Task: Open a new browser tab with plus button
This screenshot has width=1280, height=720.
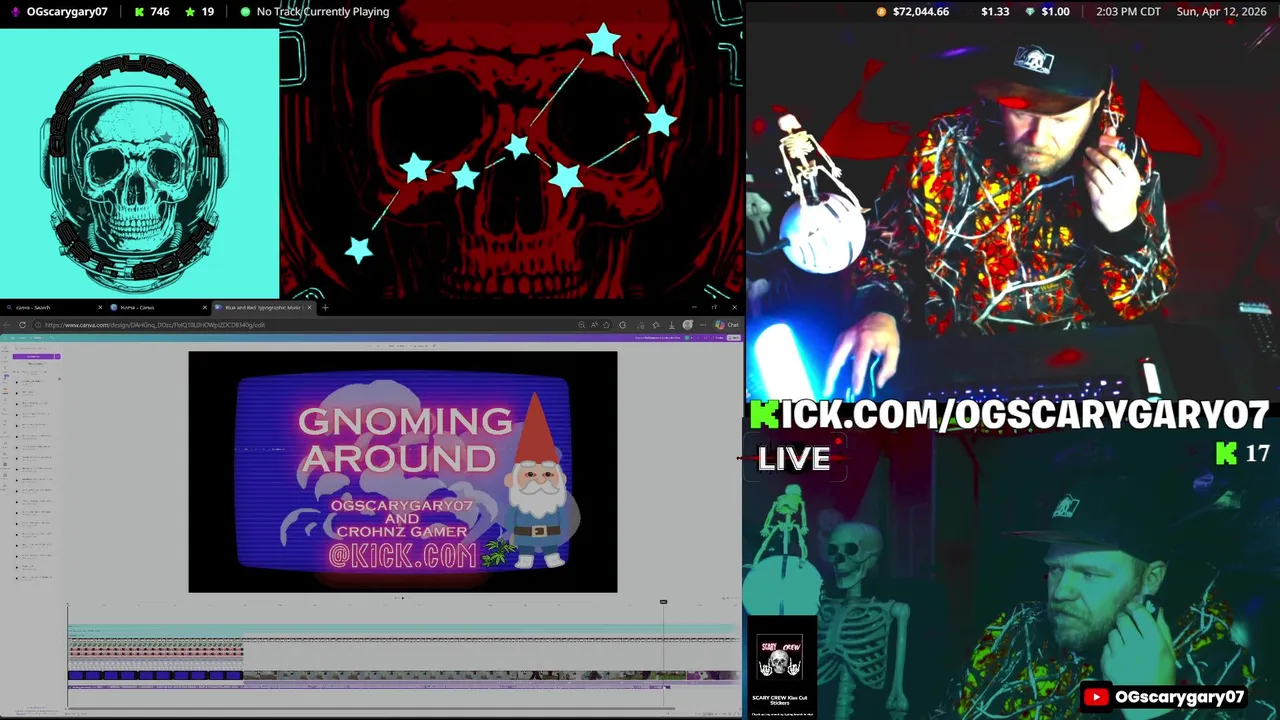Action: (x=325, y=307)
